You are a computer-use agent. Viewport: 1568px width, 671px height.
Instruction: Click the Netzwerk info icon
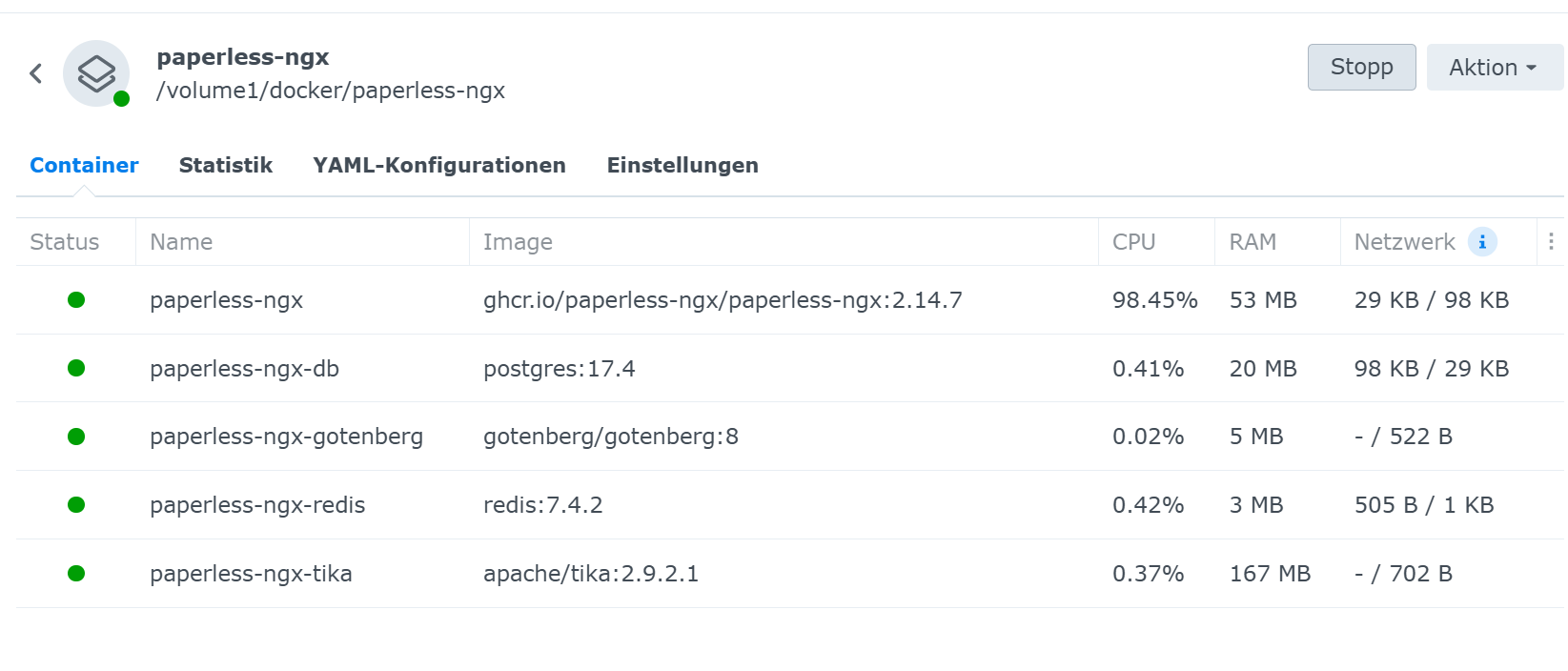(1482, 242)
